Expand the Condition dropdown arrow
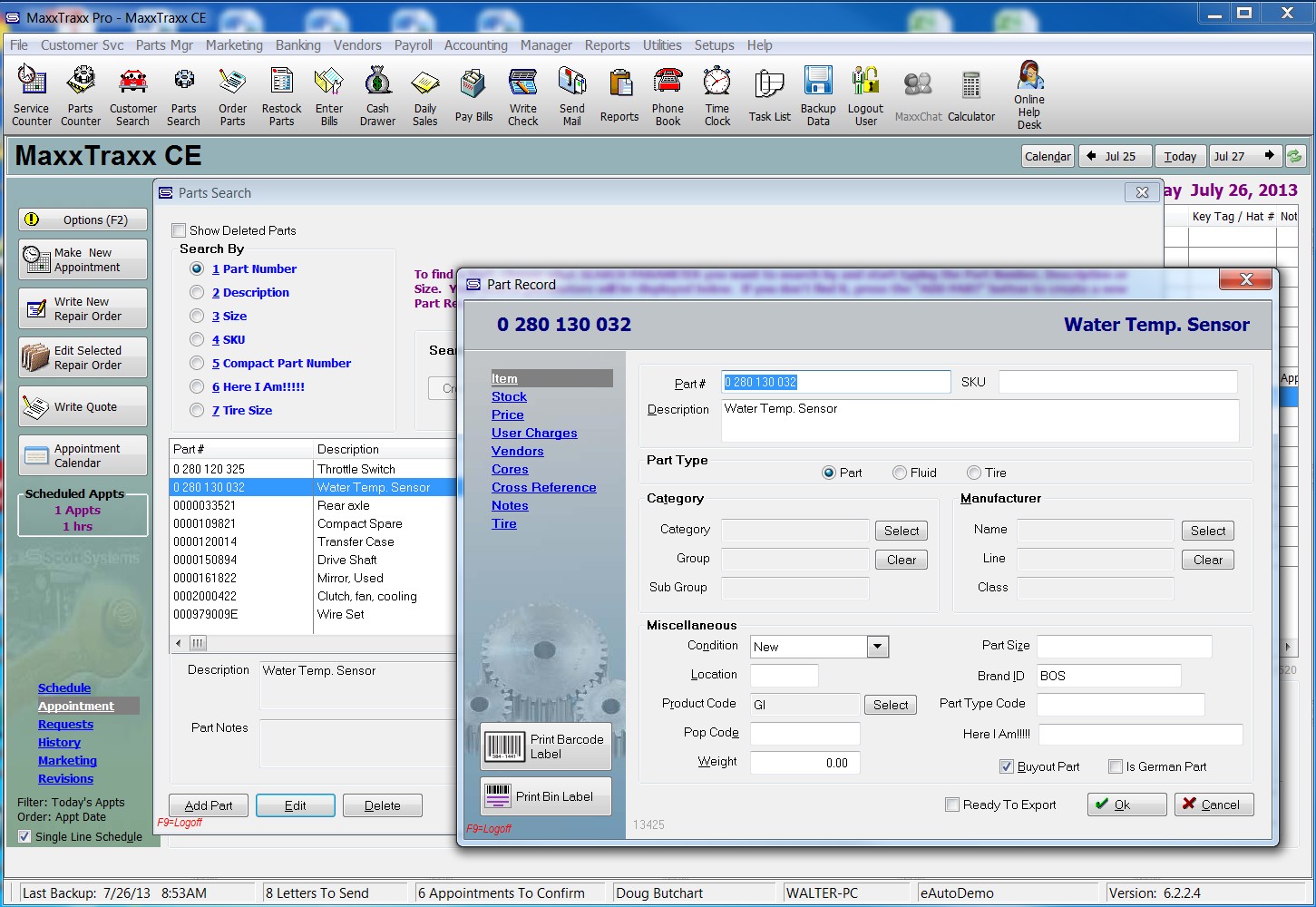The image size is (1316, 907). coord(877,647)
